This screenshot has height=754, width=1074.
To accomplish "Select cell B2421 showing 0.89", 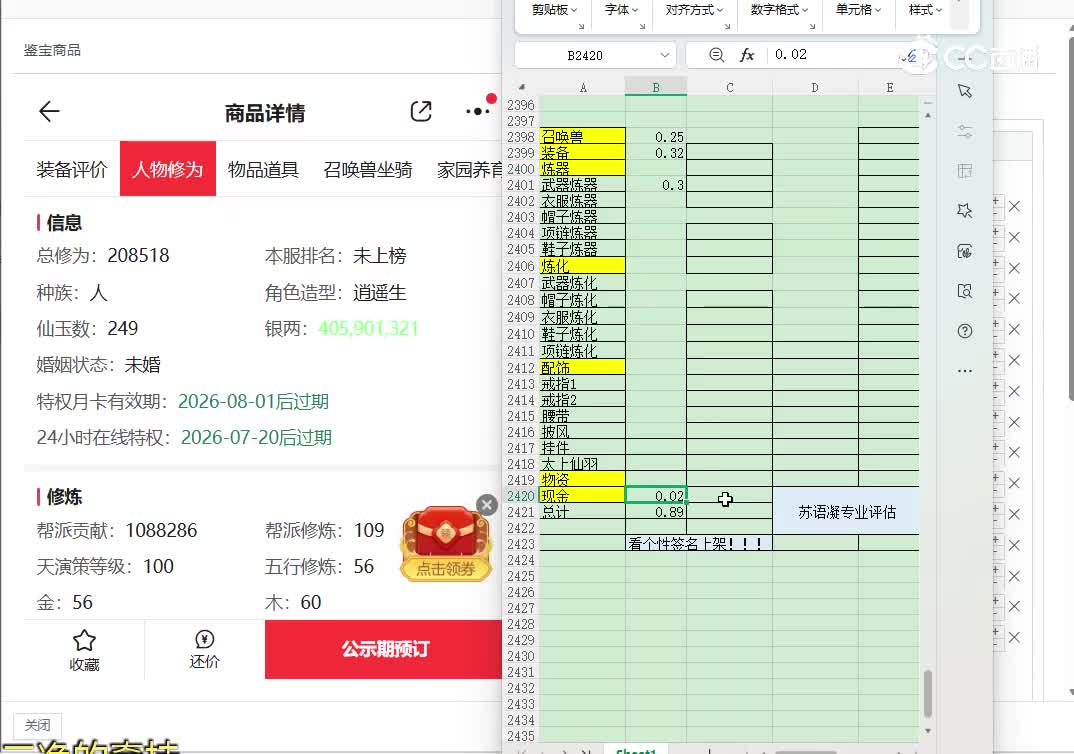I will click(x=655, y=512).
